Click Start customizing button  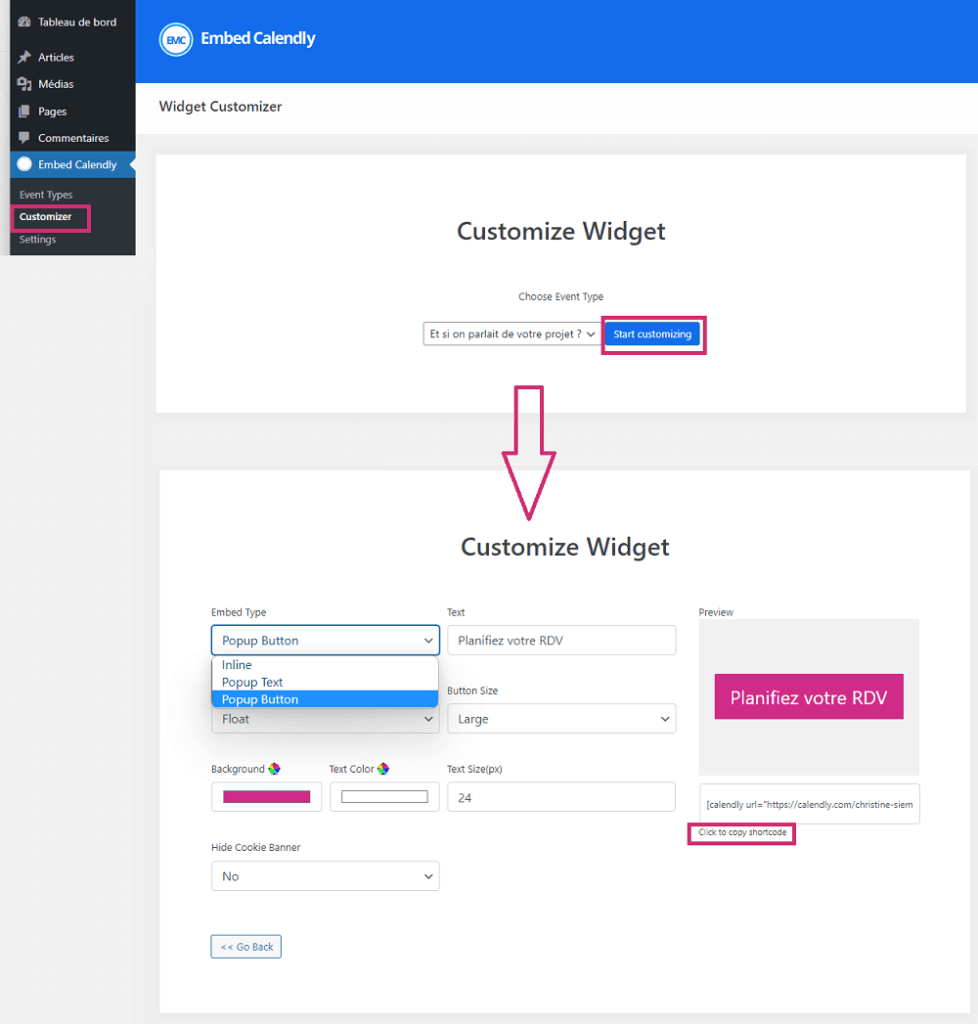tap(652, 334)
